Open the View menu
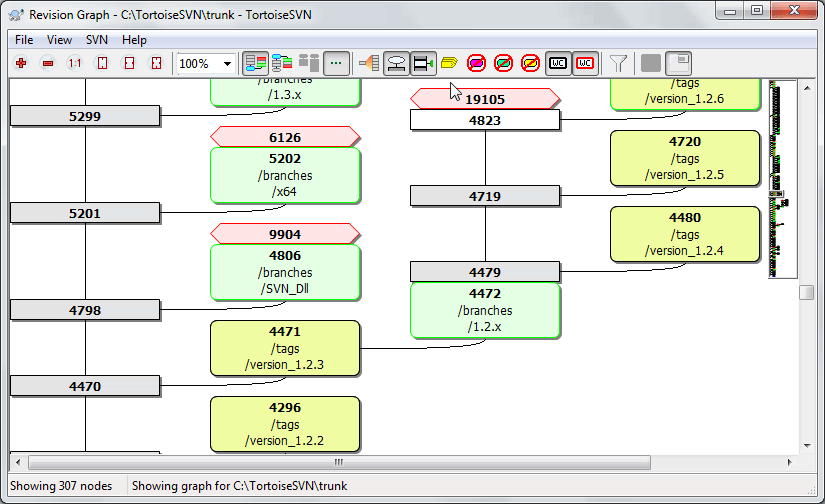 (x=59, y=40)
